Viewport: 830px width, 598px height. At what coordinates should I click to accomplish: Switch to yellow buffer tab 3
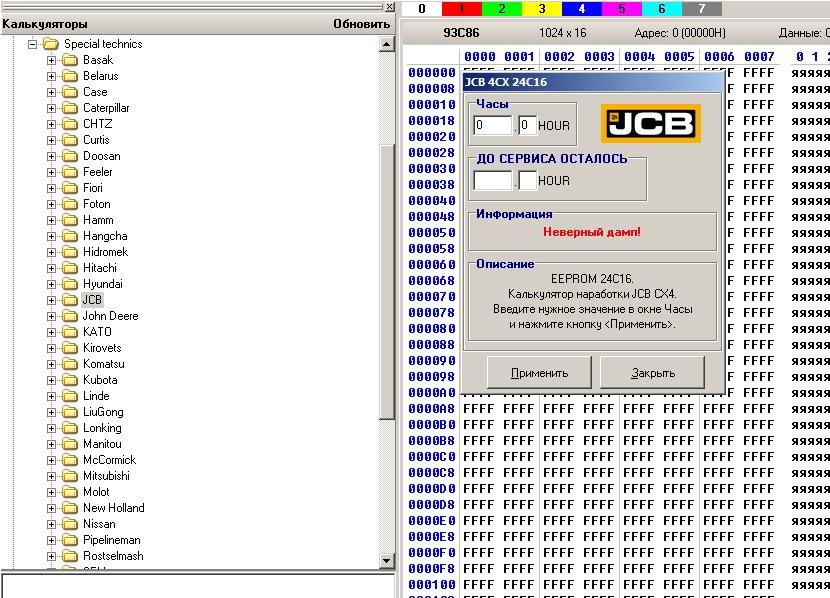(x=542, y=8)
